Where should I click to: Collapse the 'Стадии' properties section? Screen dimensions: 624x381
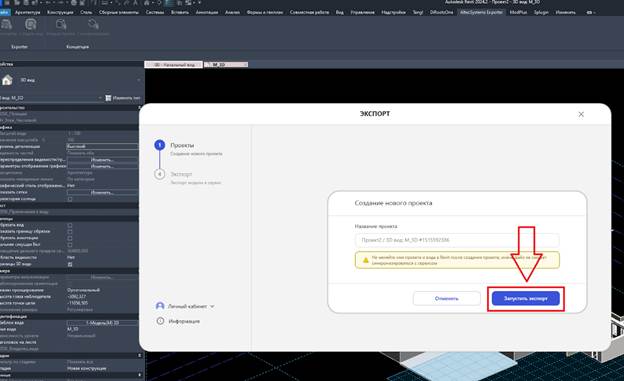(139, 355)
